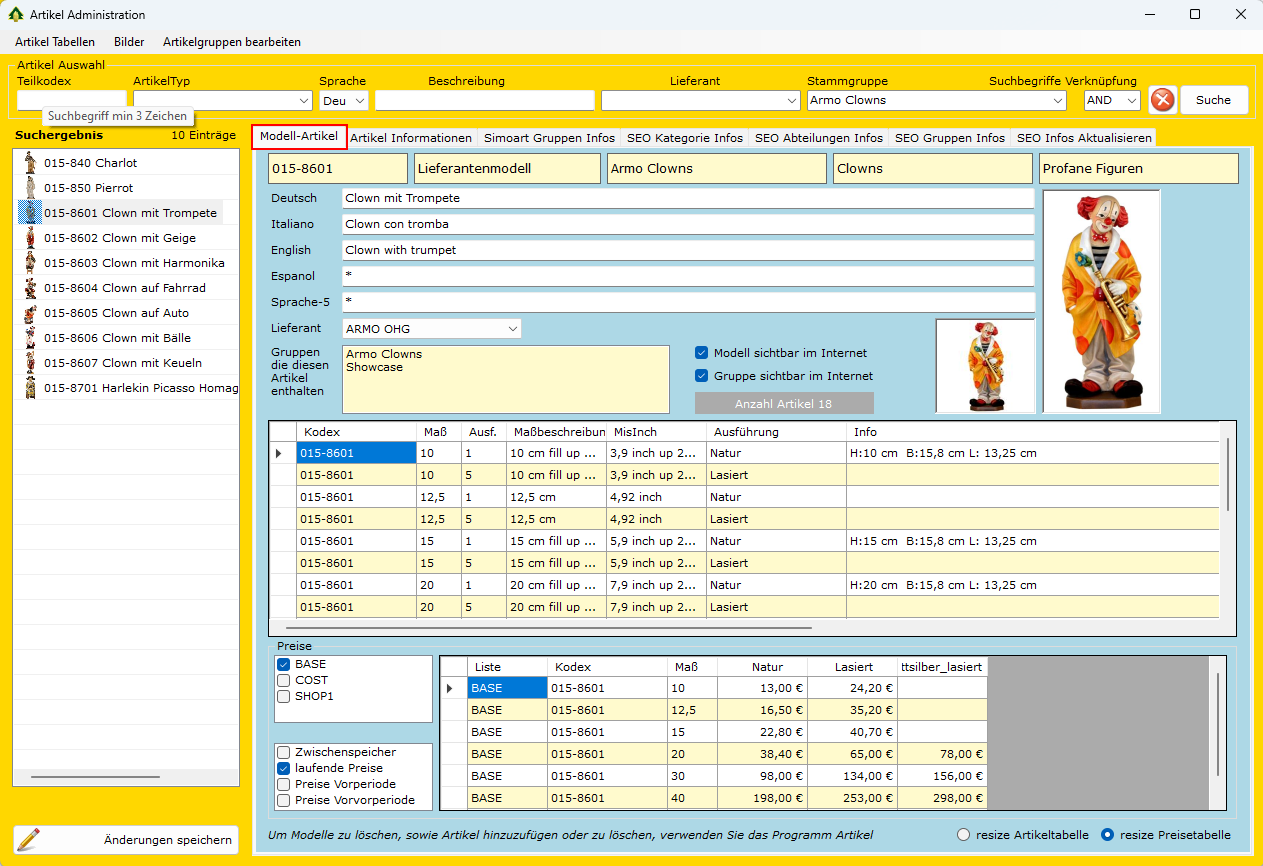Screen dimensions: 1263x866
Task: Click the pencil icon on save changes
Action: click(29, 840)
